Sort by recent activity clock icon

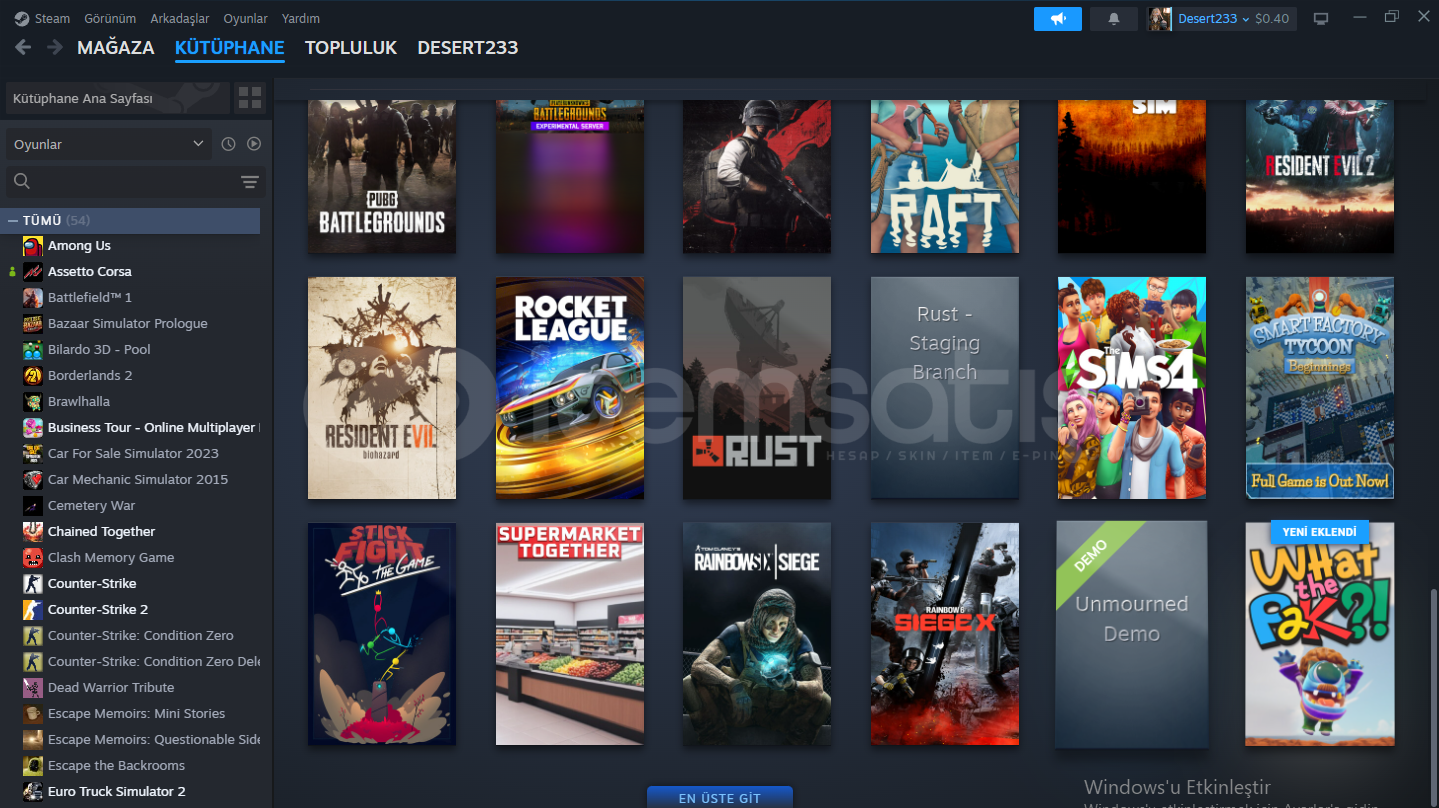point(228,144)
